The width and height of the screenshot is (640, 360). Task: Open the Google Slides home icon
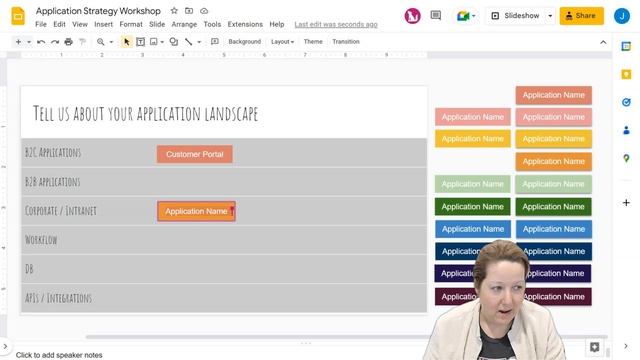pos(18,16)
